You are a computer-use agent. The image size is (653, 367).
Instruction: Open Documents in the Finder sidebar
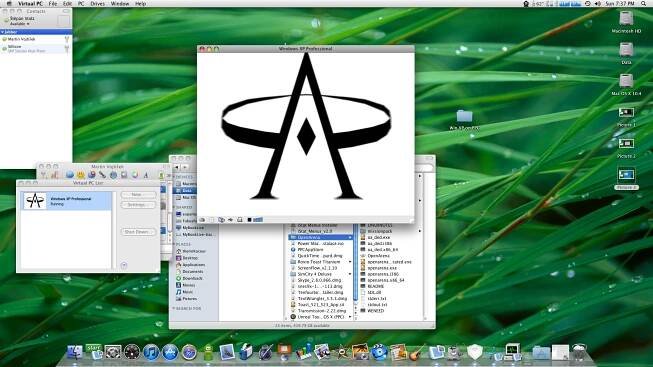pyautogui.click(x=189, y=271)
